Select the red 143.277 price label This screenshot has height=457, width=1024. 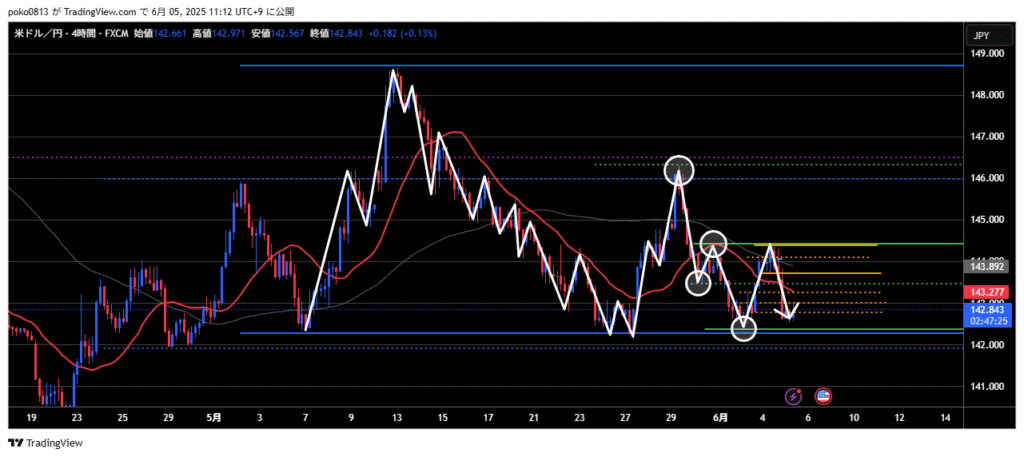click(987, 292)
